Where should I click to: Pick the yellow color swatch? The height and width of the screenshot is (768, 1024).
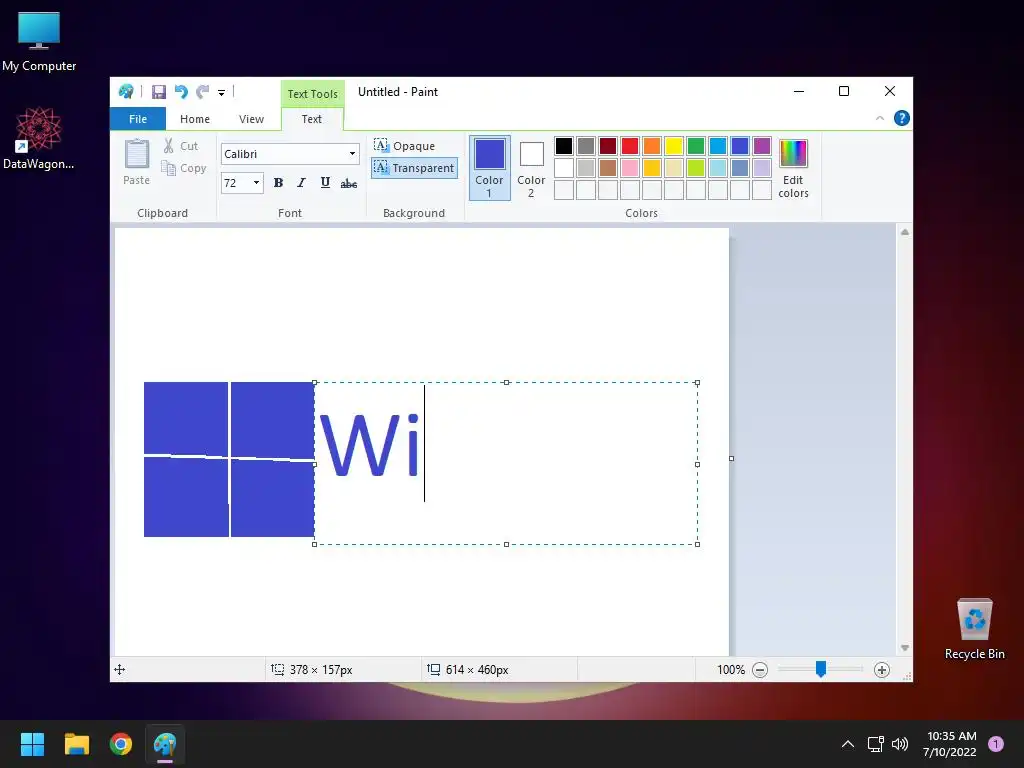pos(673,146)
